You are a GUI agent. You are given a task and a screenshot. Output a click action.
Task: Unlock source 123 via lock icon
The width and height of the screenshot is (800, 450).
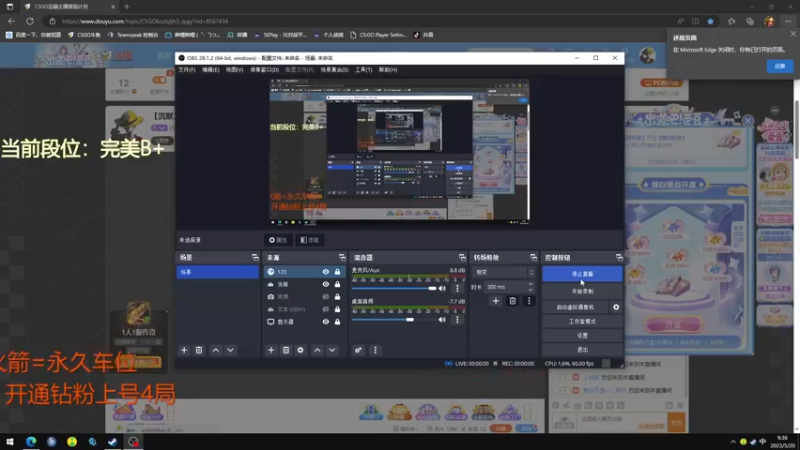[x=337, y=272]
